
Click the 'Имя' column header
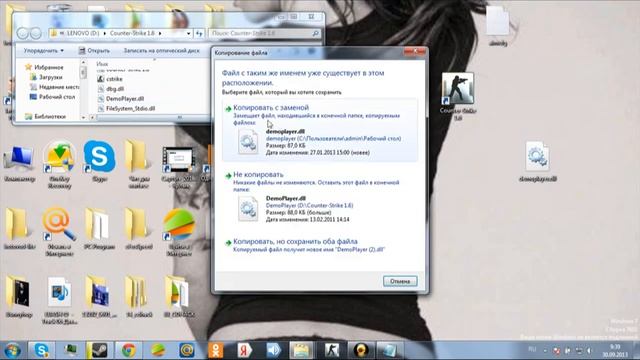coord(102,64)
